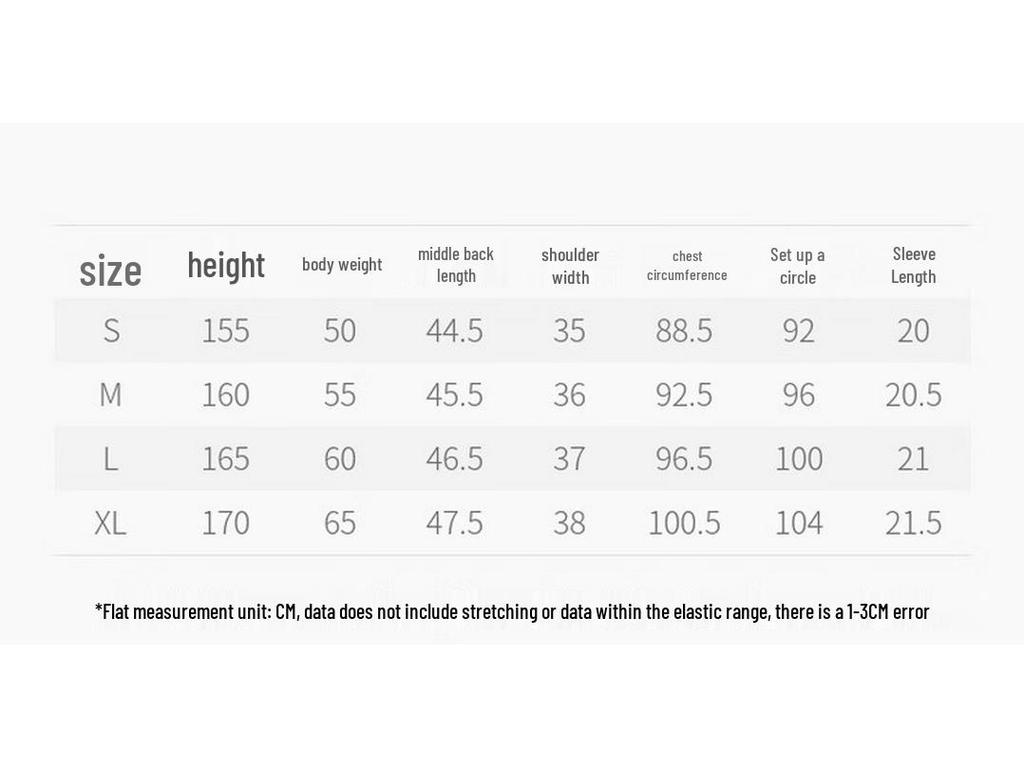Click the "shoulder width" column header
The image size is (1024, 768).
pyautogui.click(x=570, y=266)
